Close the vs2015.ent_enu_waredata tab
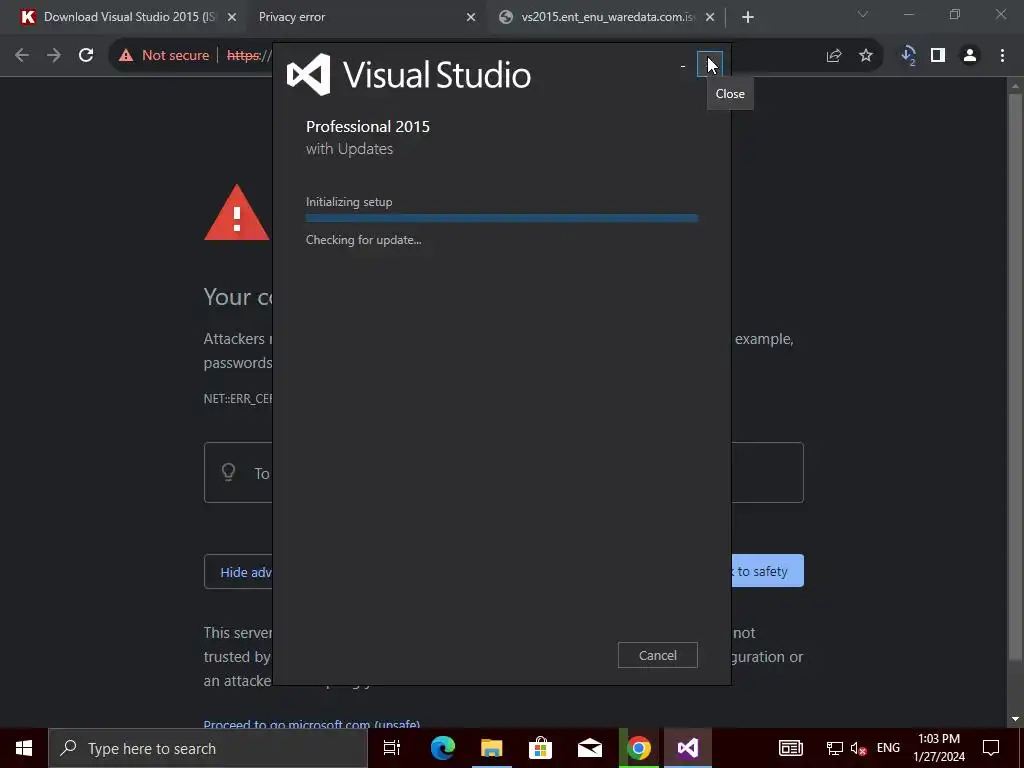 coord(710,17)
